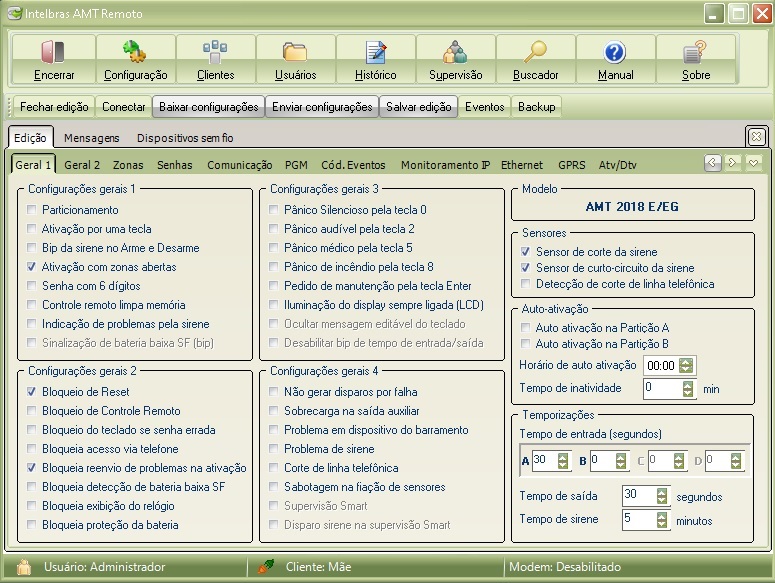Adjust Tempo de entrada A spinner
The image size is (775, 583).
pyautogui.click(x=563, y=460)
